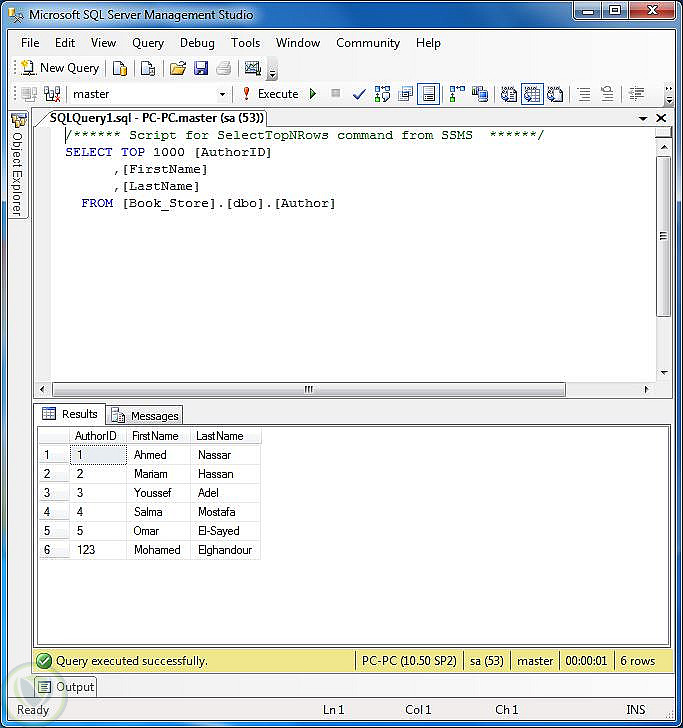Open the Query menu
The image size is (683, 728).
pyautogui.click(x=148, y=43)
